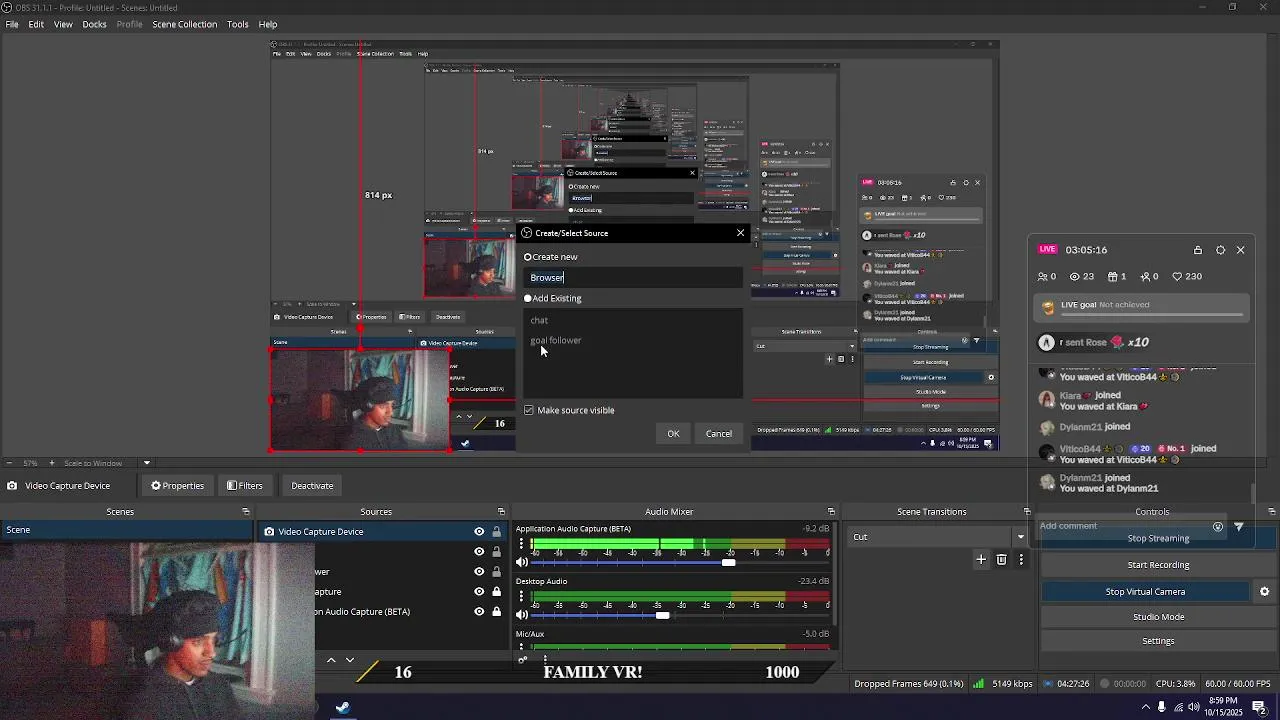1280x720 pixels.
Task: Mute Desktop Audio speaker icon
Action: click(521, 615)
